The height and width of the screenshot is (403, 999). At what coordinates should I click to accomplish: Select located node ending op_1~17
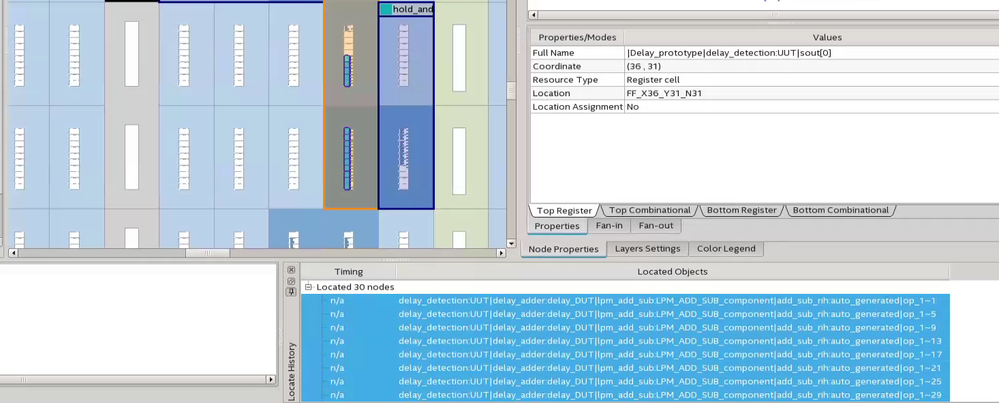tap(626, 355)
